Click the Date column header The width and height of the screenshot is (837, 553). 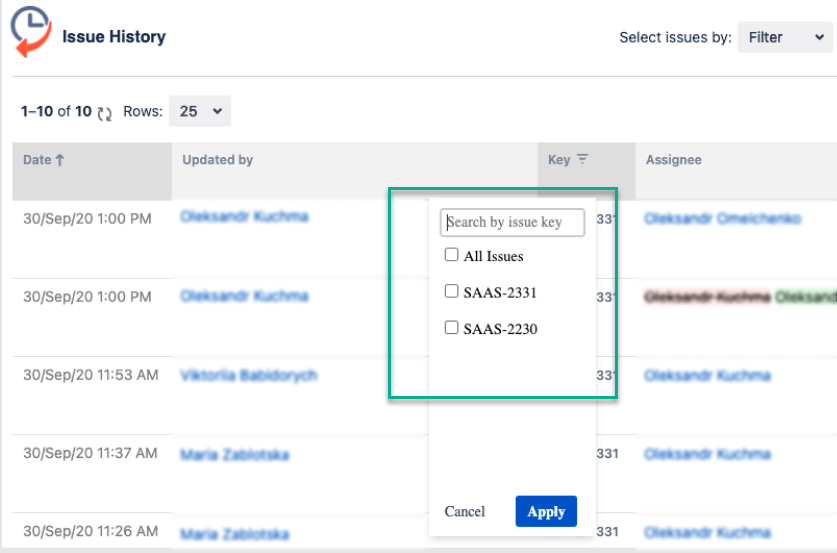click(92, 171)
